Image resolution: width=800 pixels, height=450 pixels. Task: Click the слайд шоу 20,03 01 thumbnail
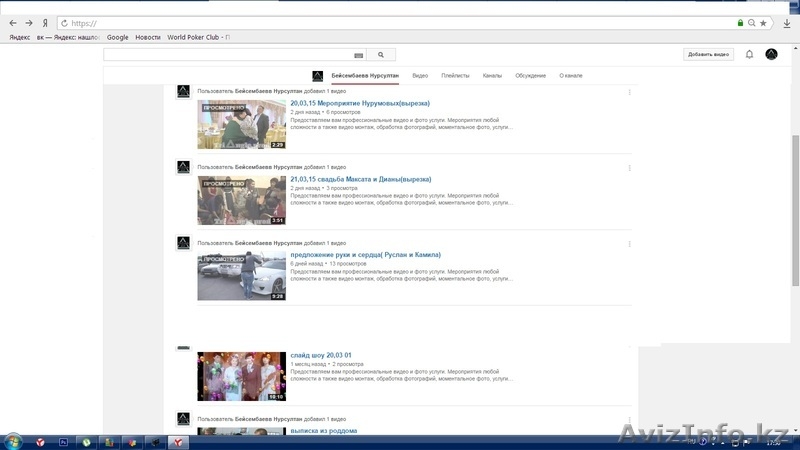(227, 376)
